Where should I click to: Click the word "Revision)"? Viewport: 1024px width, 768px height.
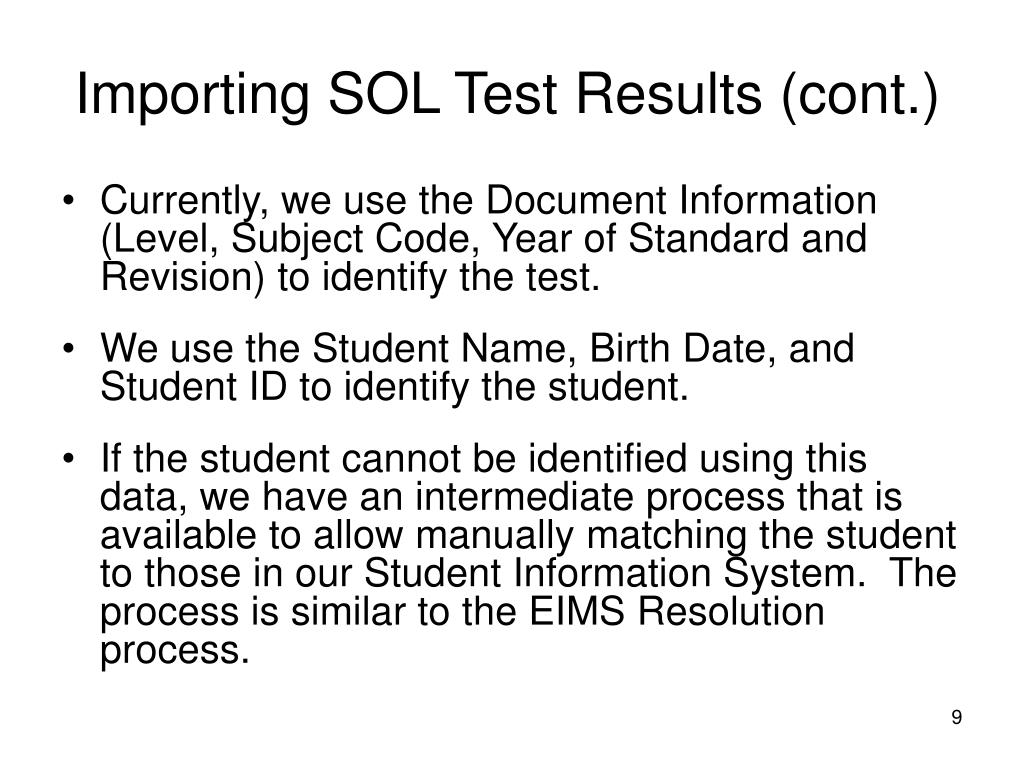tap(184, 278)
